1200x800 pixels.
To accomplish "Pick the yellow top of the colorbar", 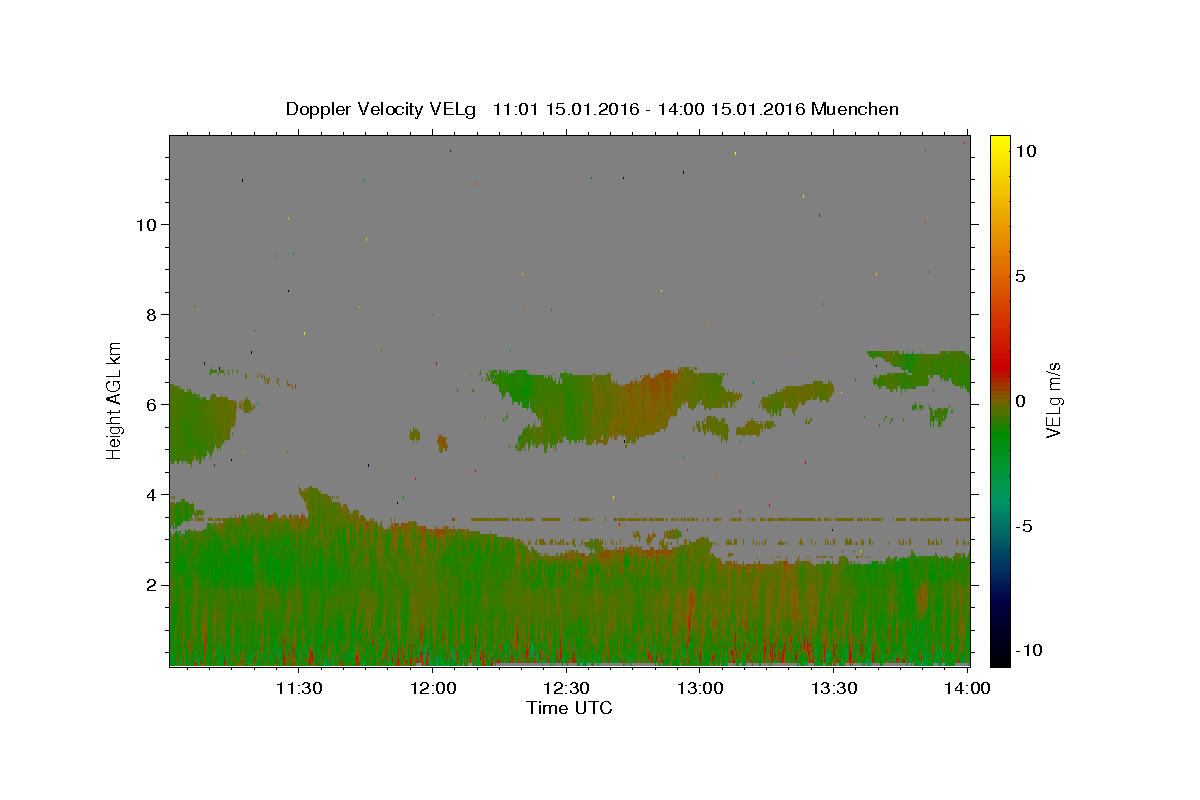I will point(999,142).
